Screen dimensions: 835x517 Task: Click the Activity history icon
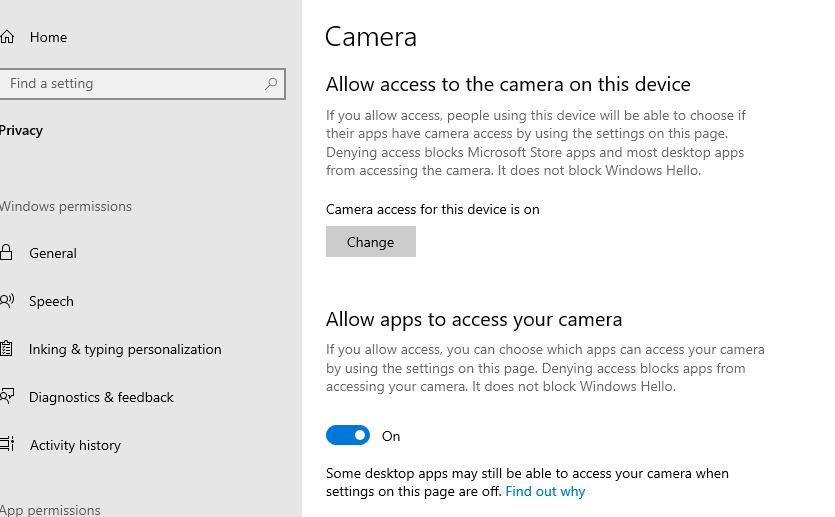7,444
